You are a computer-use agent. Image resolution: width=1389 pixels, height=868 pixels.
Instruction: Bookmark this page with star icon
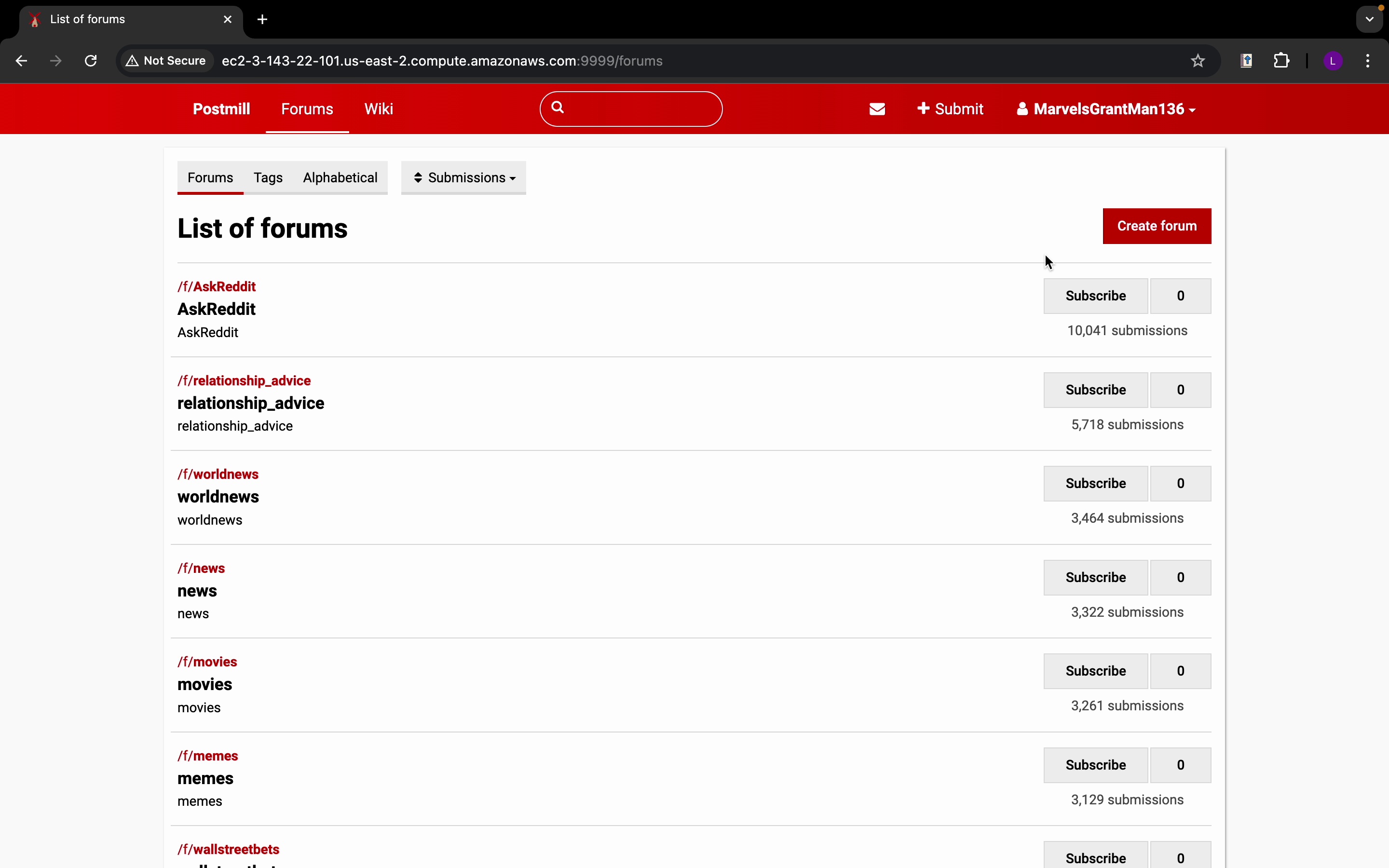pos(1198,61)
